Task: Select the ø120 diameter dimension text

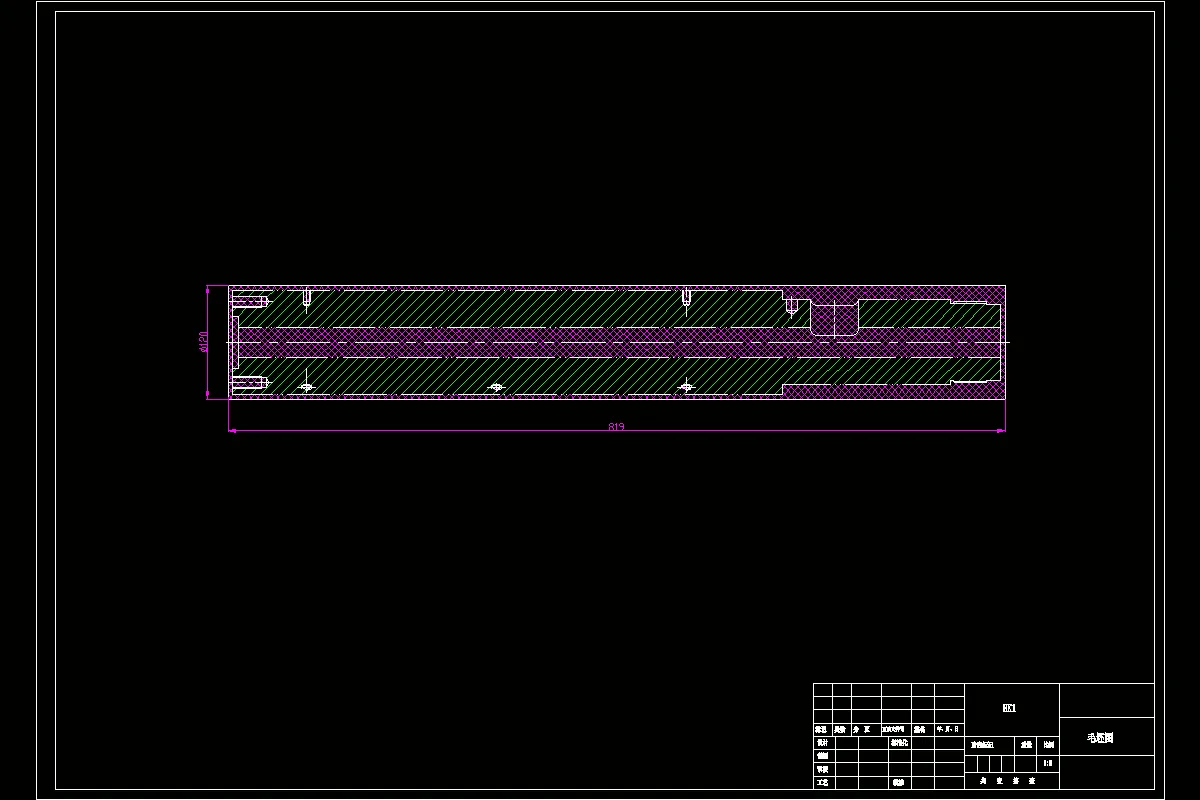Action: [x=202, y=342]
